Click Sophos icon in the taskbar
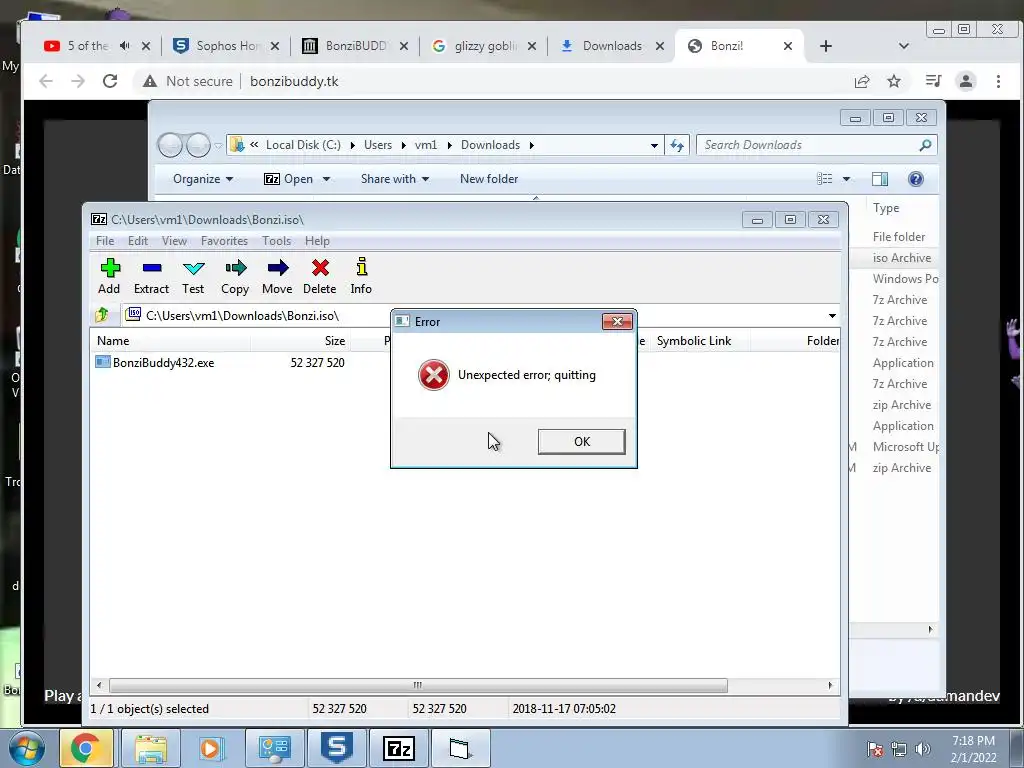 click(x=336, y=748)
